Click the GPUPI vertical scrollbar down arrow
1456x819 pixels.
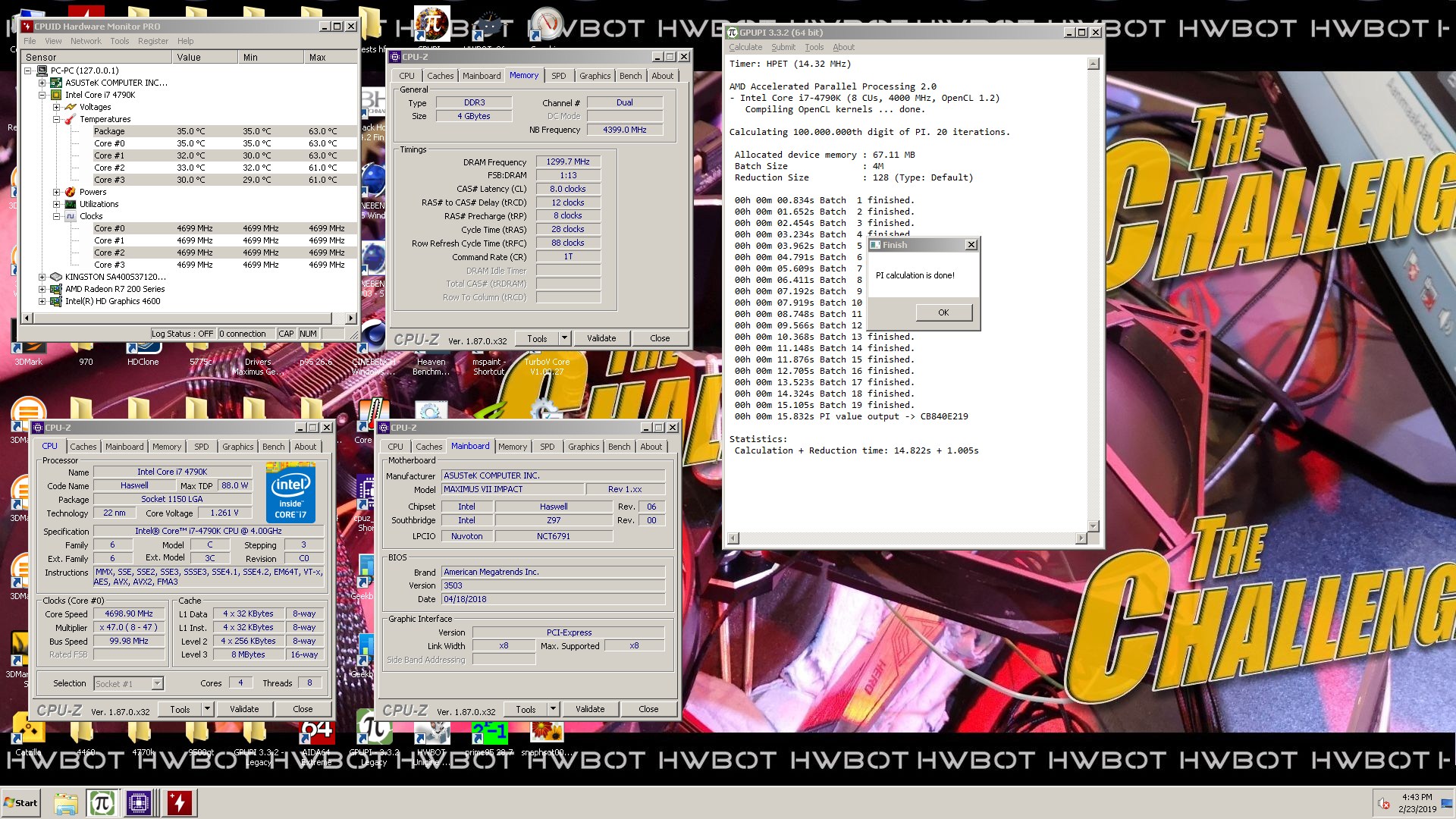click(x=1093, y=526)
